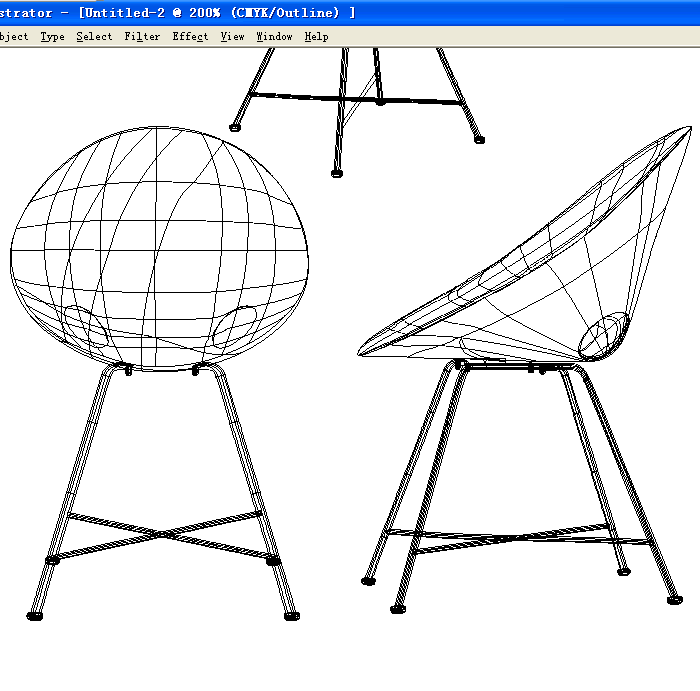Open the Type menu
This screenshot has height=691, width=700.
point(52,37)
